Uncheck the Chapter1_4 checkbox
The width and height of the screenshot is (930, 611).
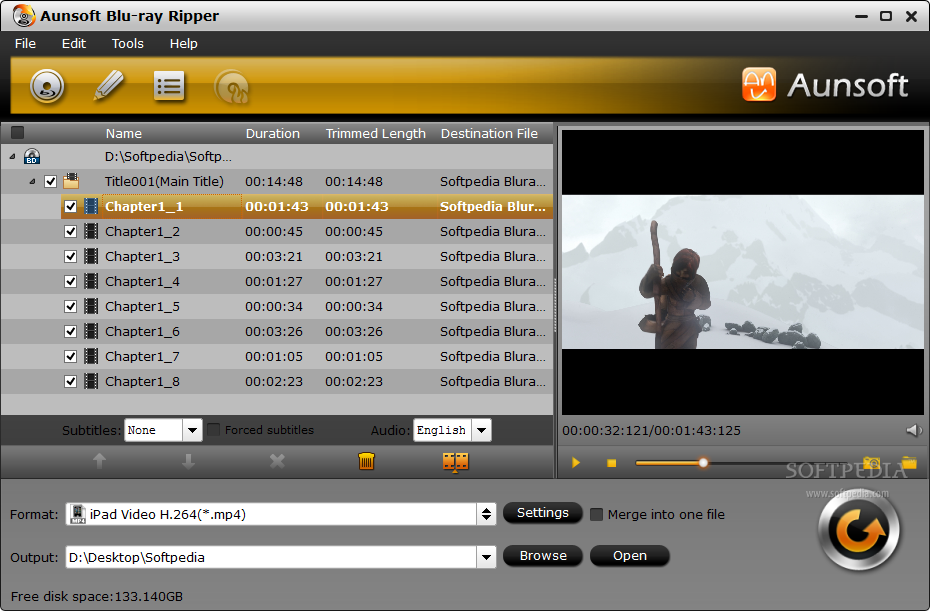(71, 281)
